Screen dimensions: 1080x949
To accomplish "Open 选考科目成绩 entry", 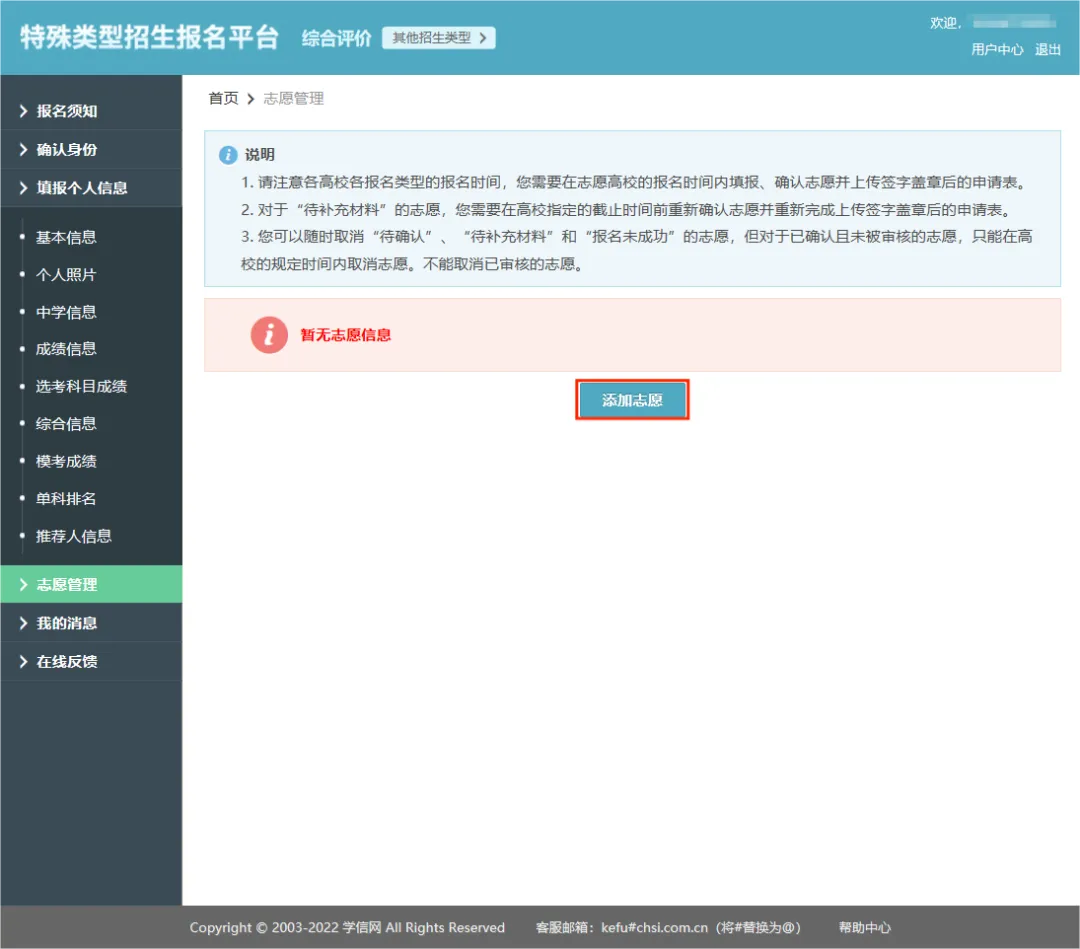I will coord(81,386).
